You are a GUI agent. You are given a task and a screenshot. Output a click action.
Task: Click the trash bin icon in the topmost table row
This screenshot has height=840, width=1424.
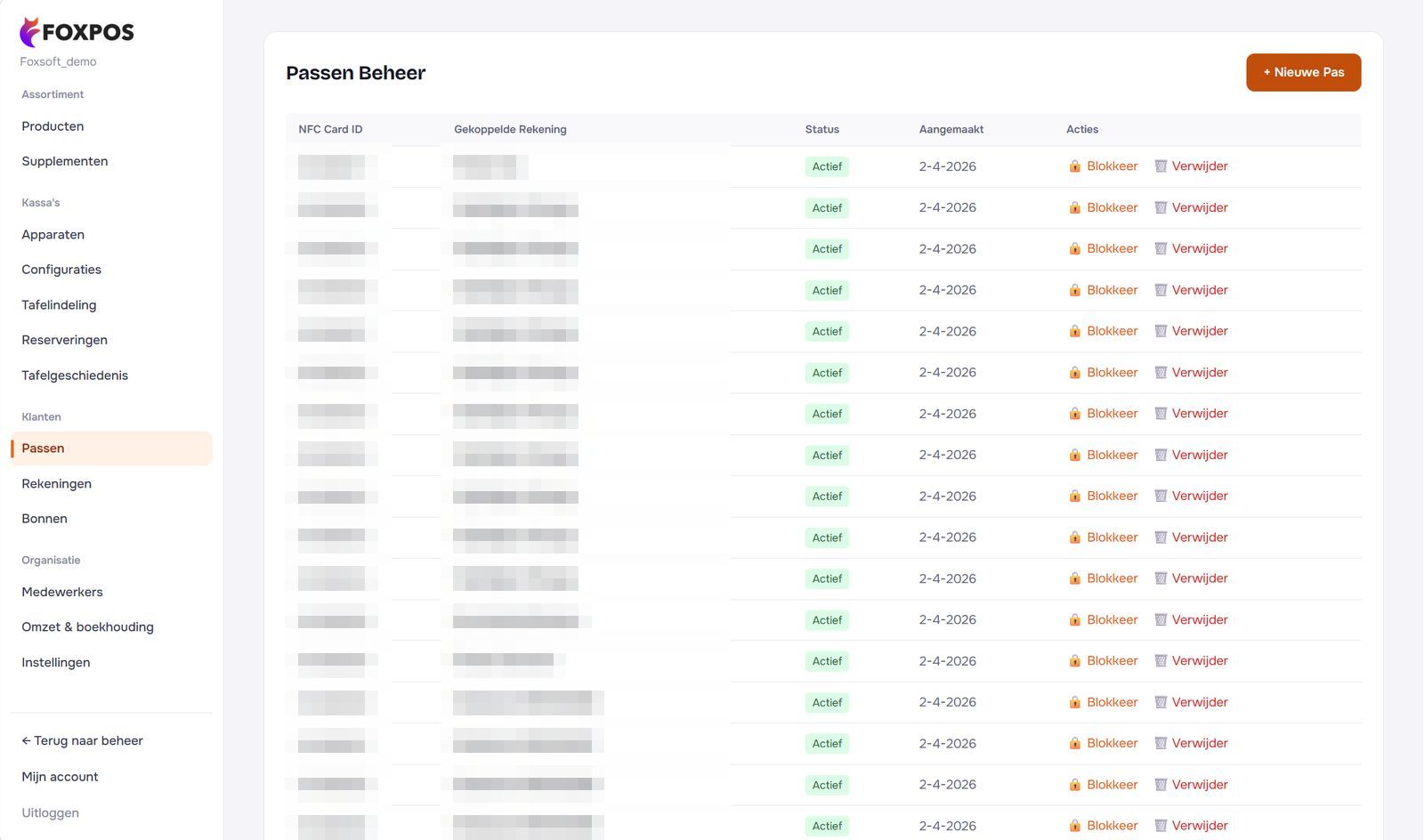click(1161, 166)
